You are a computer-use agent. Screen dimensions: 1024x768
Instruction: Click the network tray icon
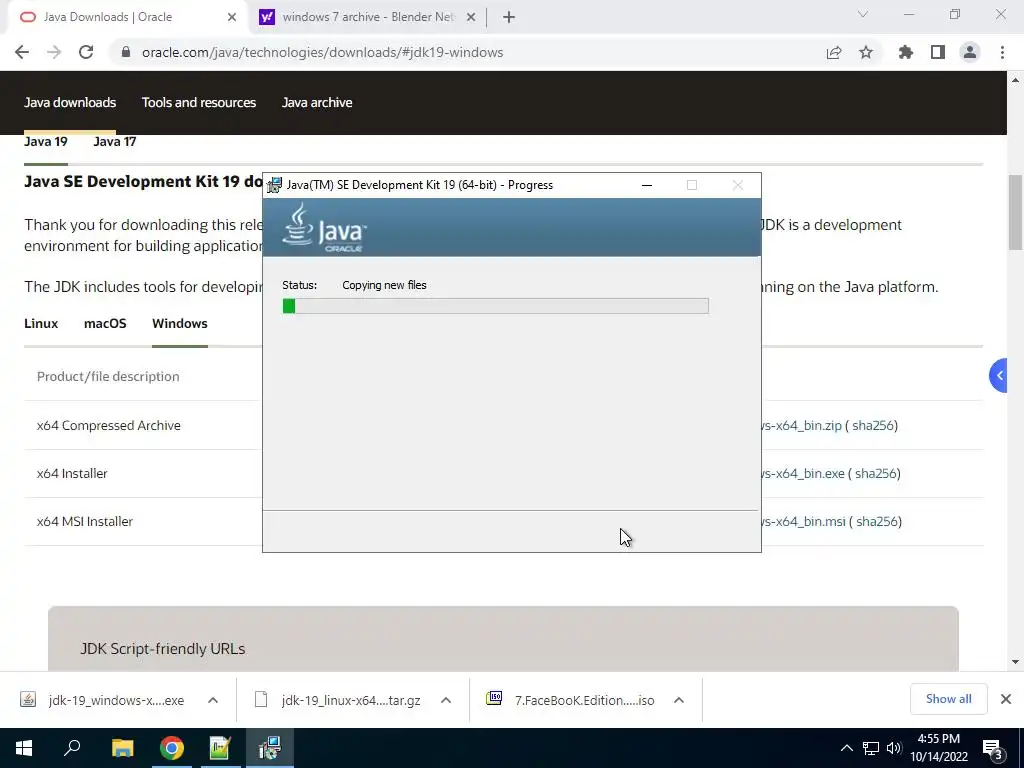[x=871, y=748]
